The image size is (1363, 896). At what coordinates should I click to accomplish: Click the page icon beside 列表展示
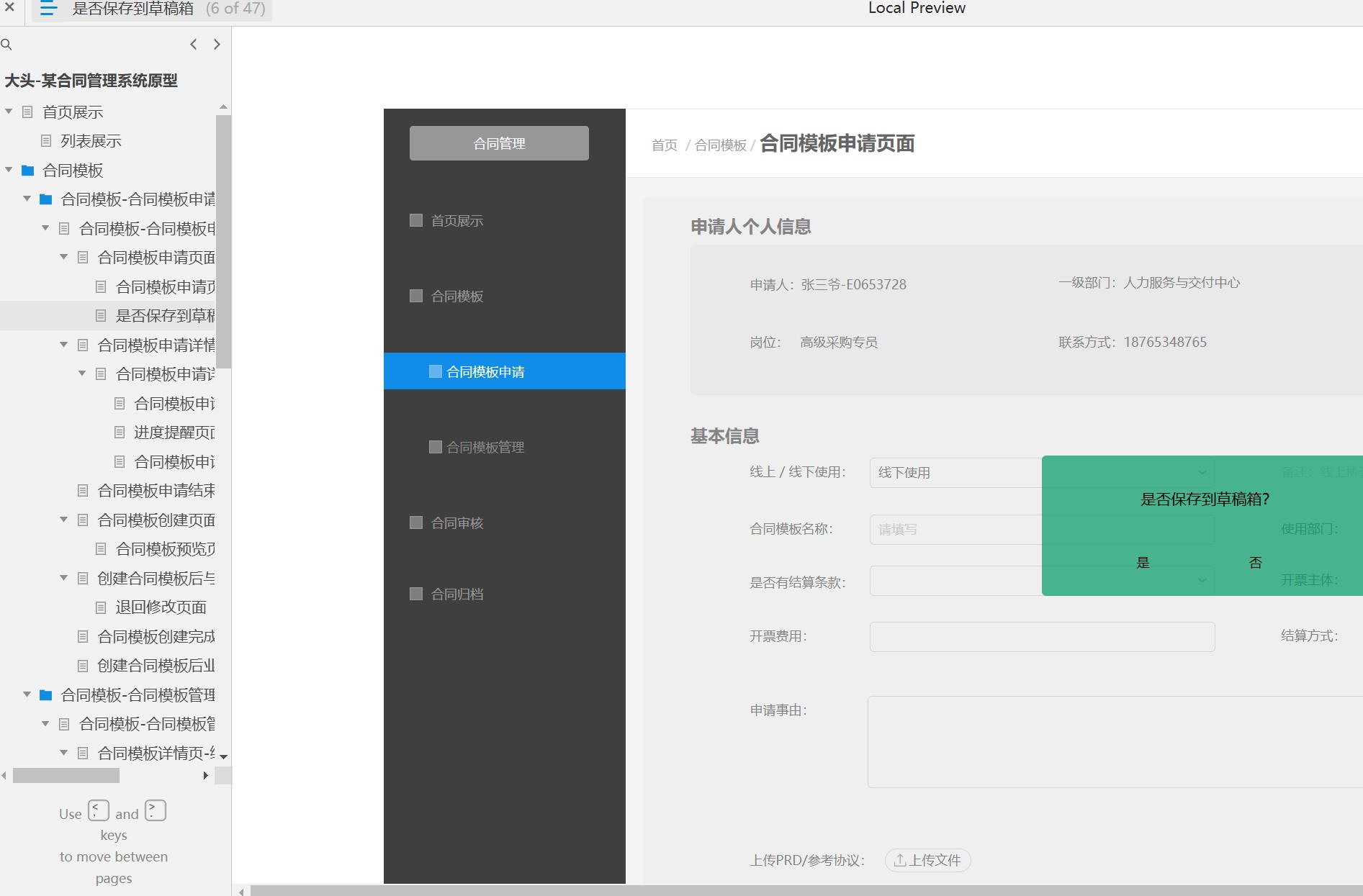pyautogui.click(x=46, y=141)
